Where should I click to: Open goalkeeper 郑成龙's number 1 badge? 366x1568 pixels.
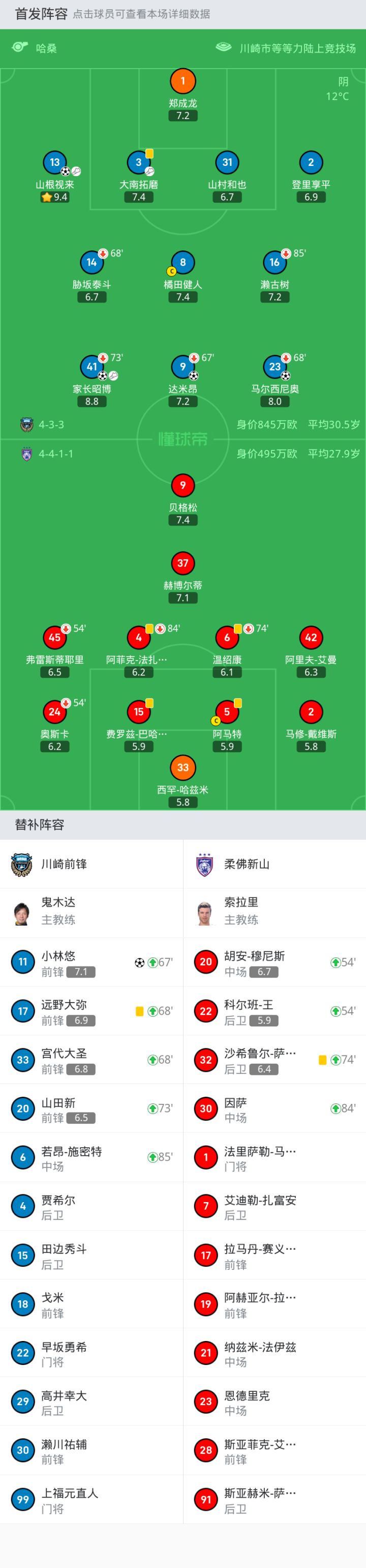183,81
